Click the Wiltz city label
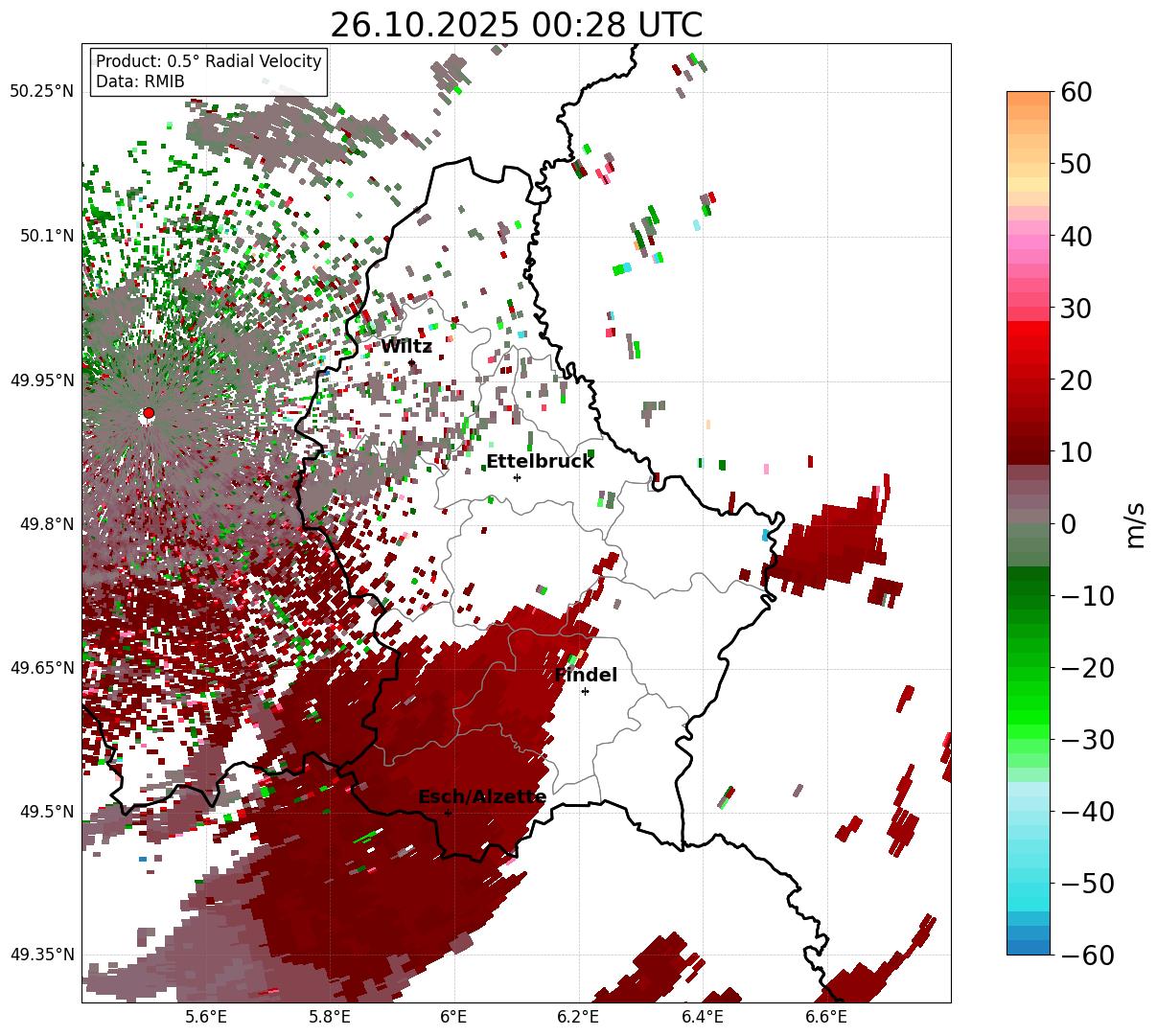The height and width of the screenshot is (1036, 1157). [x=406, y=347]
